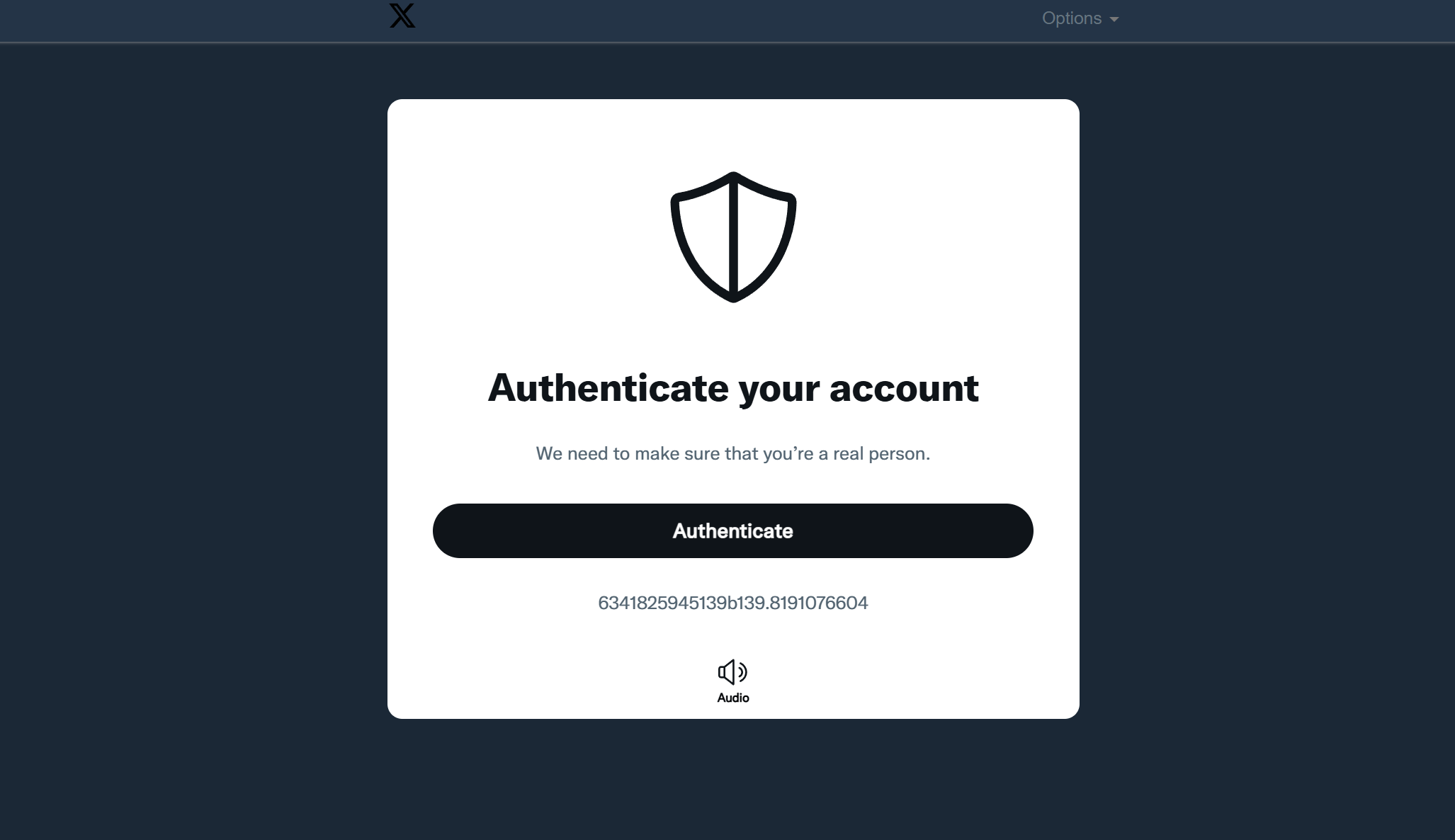Click the Options caret arrow
The image size is (1455, 840).
(1114, 20)
